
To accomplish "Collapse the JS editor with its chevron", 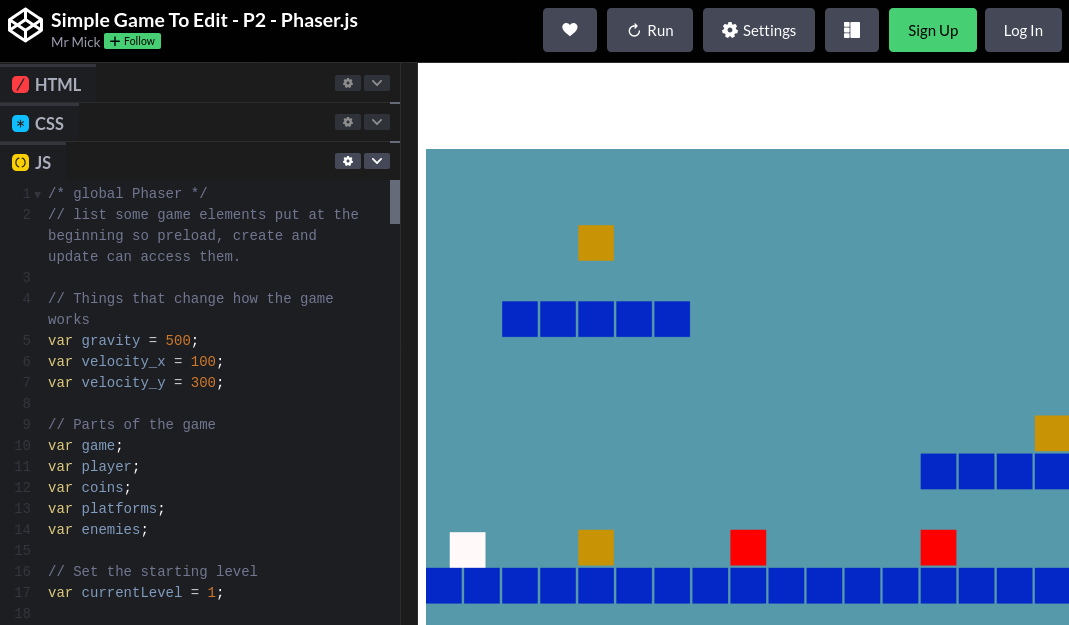I will pyautogui.click(x=376, y=161).
